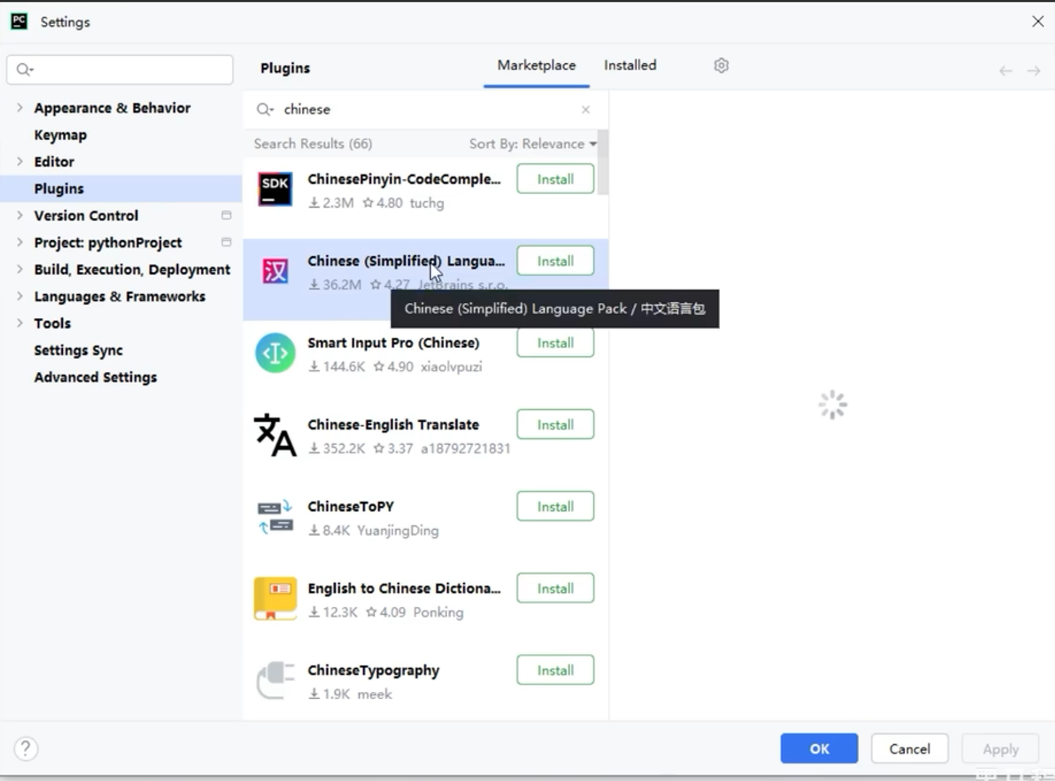1055x781 pixels.
Task: Select Keymap in settings tree
Action: pos(61,135)
